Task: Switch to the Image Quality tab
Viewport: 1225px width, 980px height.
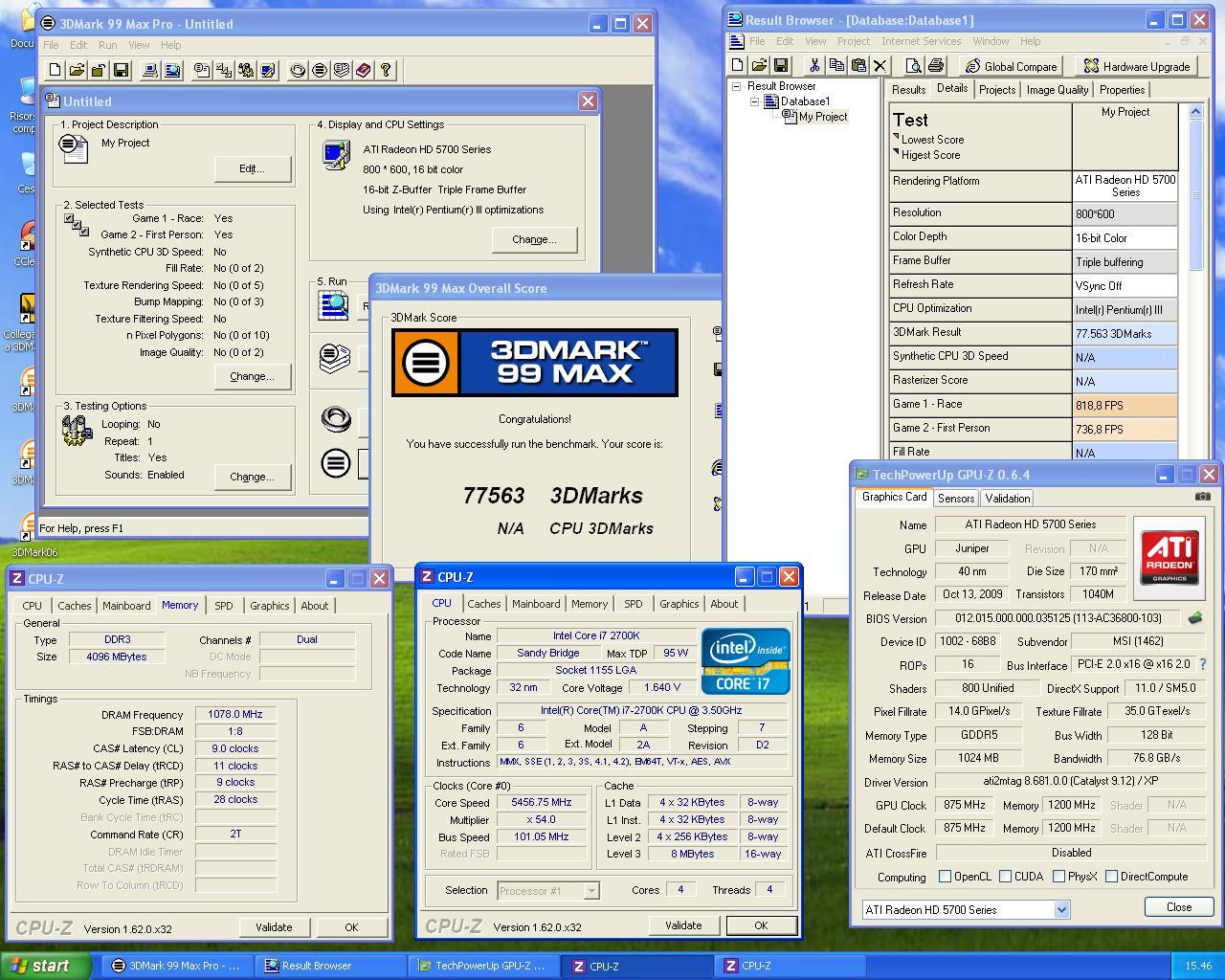Action: point(1057,90)
